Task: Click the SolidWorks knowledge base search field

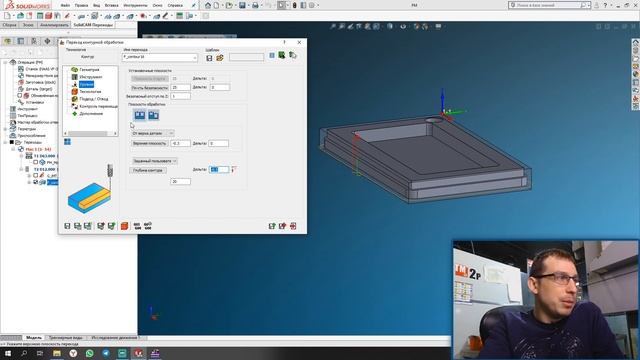Action: [x=549, y=5]
